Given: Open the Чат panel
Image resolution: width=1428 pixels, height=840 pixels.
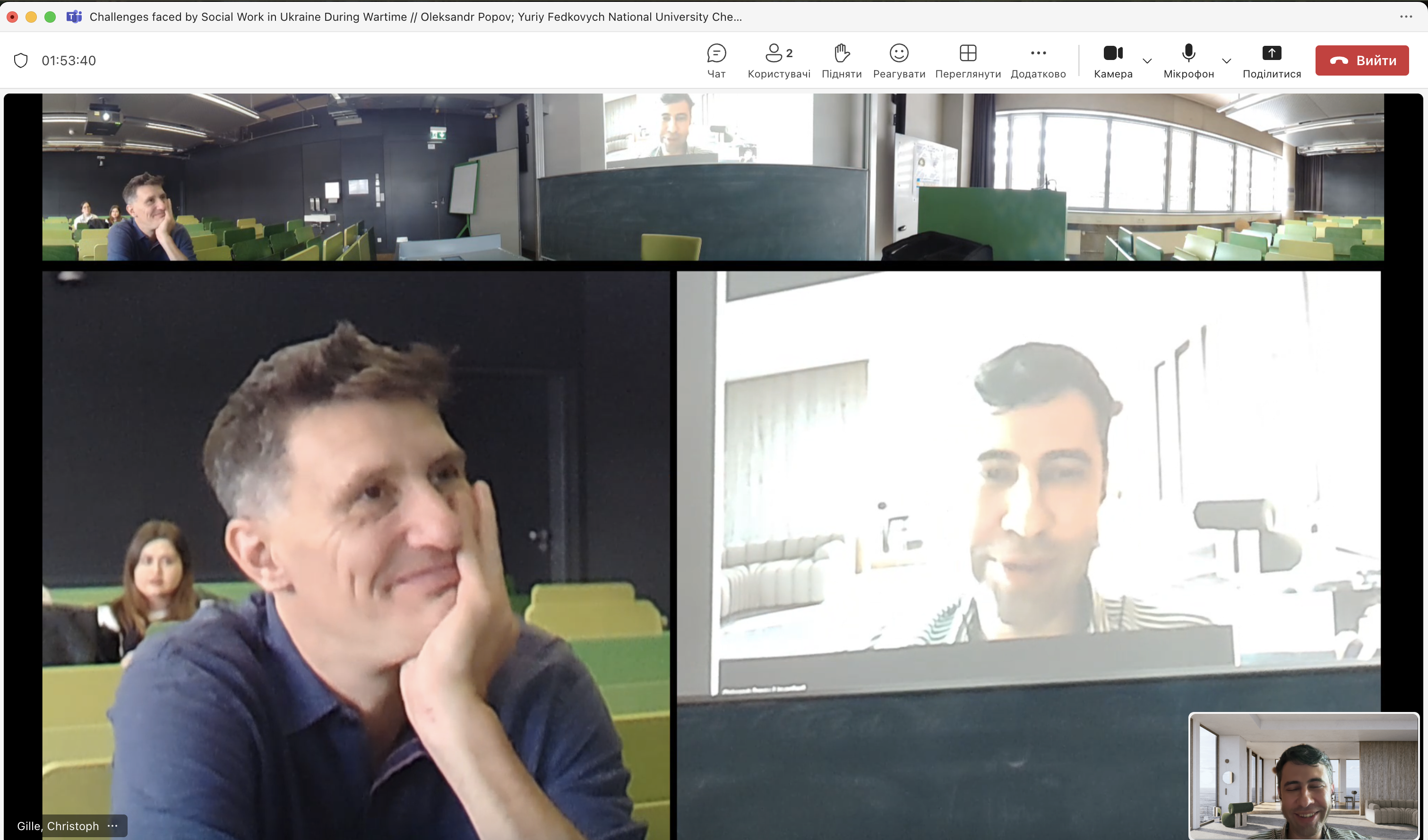Looking at the screenshot, I should pos(716,61).
